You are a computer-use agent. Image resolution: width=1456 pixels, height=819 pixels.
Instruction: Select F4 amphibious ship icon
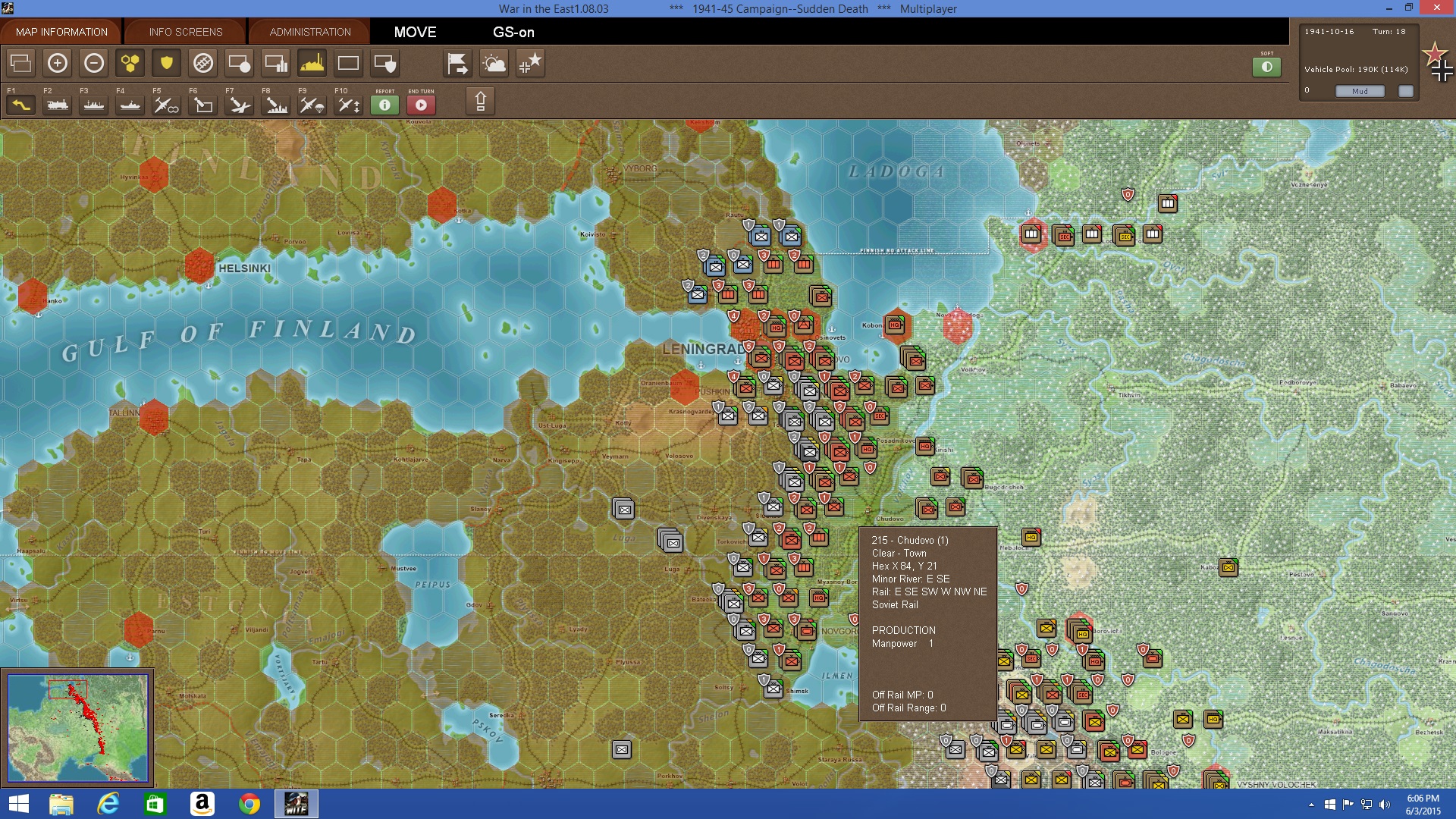point(130,105)
